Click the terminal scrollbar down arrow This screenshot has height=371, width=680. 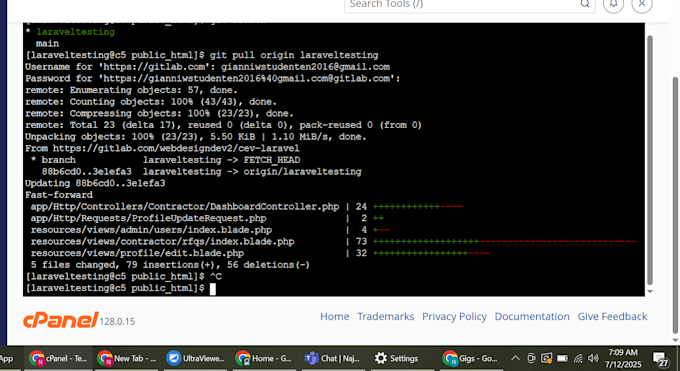click(x=649, y=292)
